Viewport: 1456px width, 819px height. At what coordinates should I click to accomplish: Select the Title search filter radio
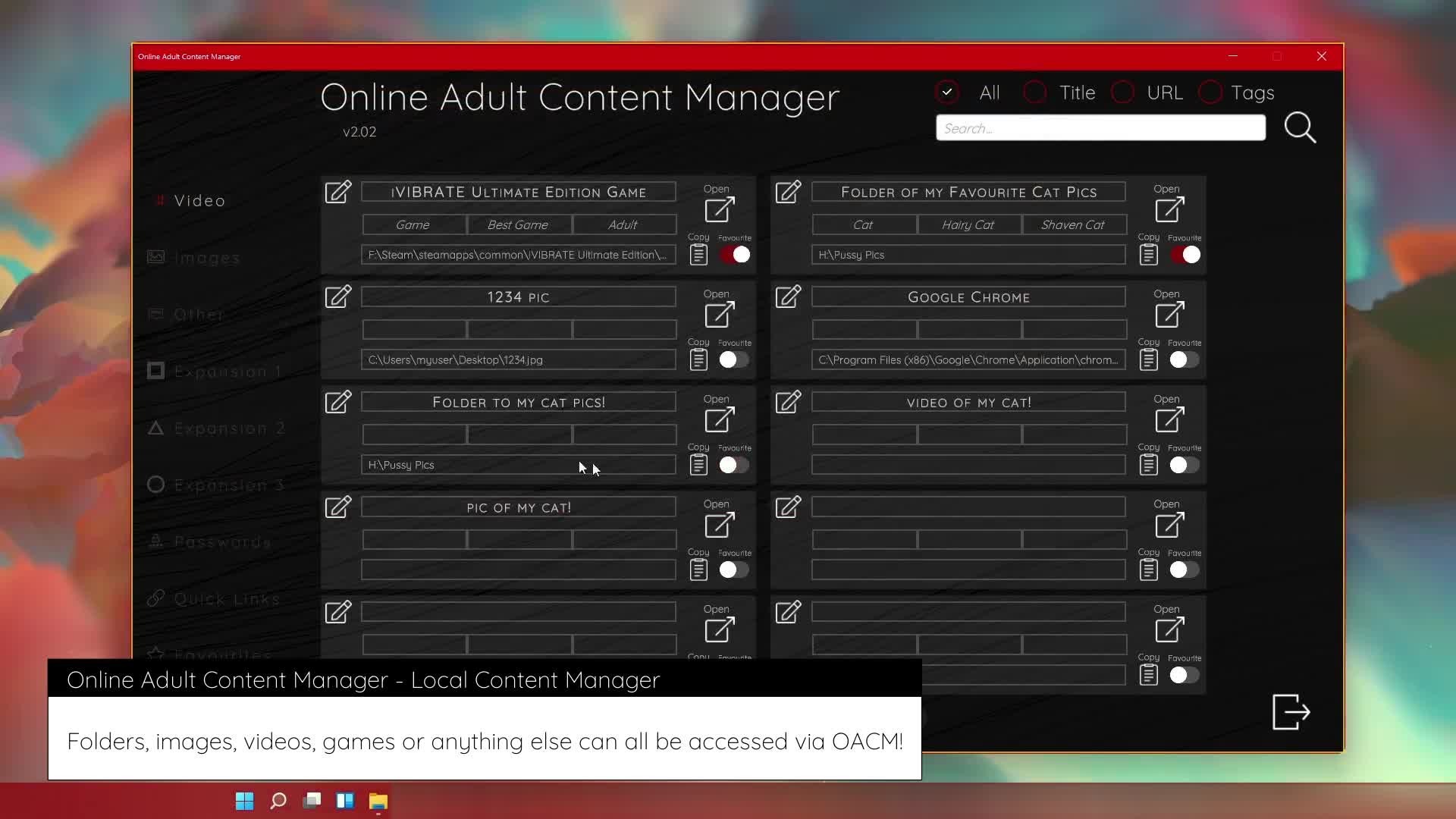click(1035, 93)
